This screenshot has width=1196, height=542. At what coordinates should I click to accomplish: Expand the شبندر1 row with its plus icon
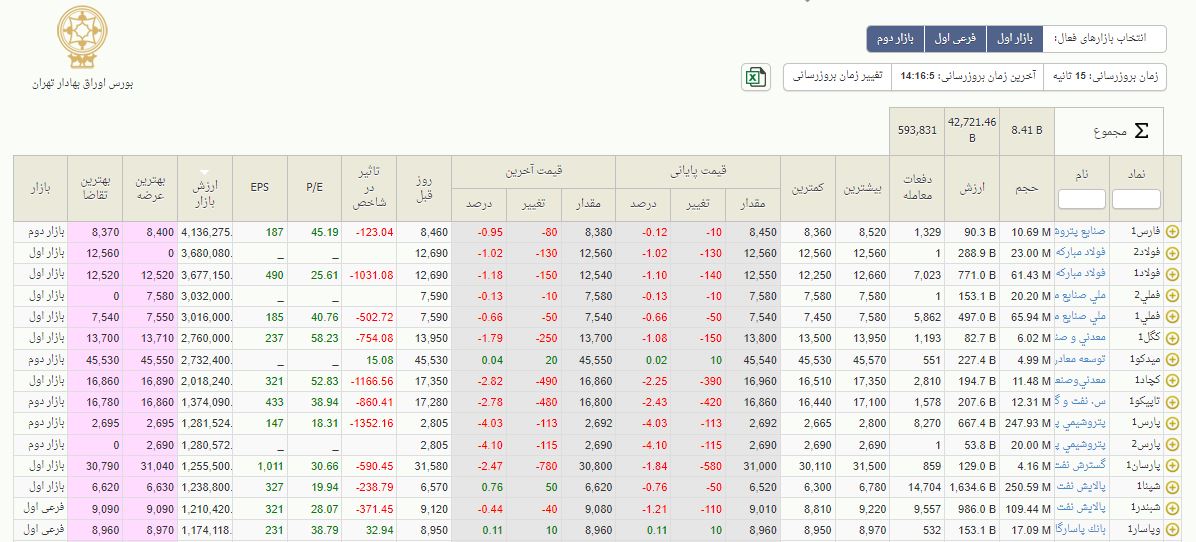1172,508
